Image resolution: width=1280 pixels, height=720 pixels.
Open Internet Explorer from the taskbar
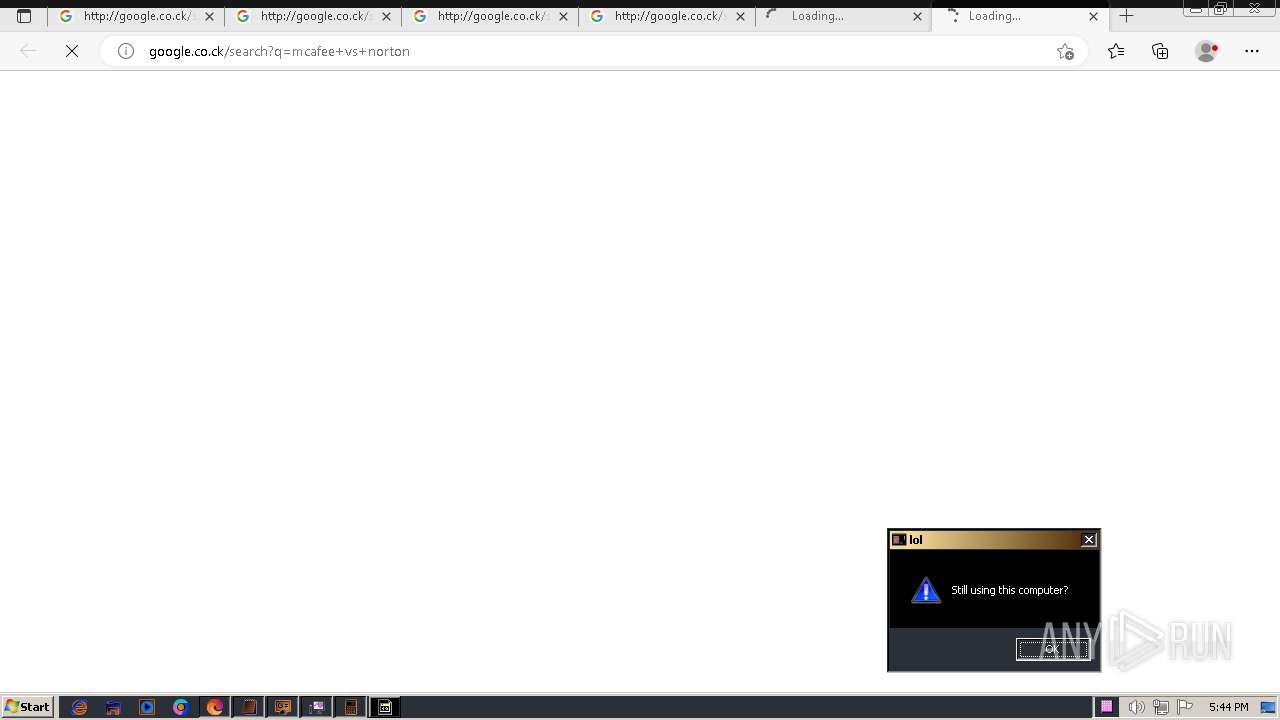(x=80, y=707)
